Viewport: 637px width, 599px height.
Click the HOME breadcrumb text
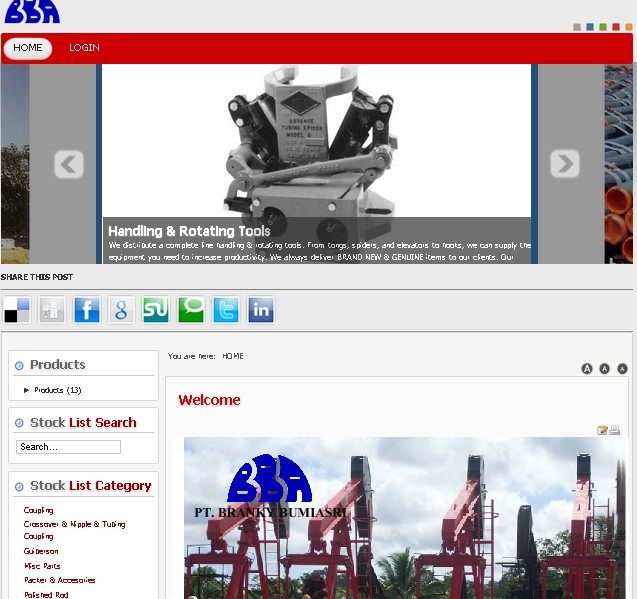[x=233, y=356]
